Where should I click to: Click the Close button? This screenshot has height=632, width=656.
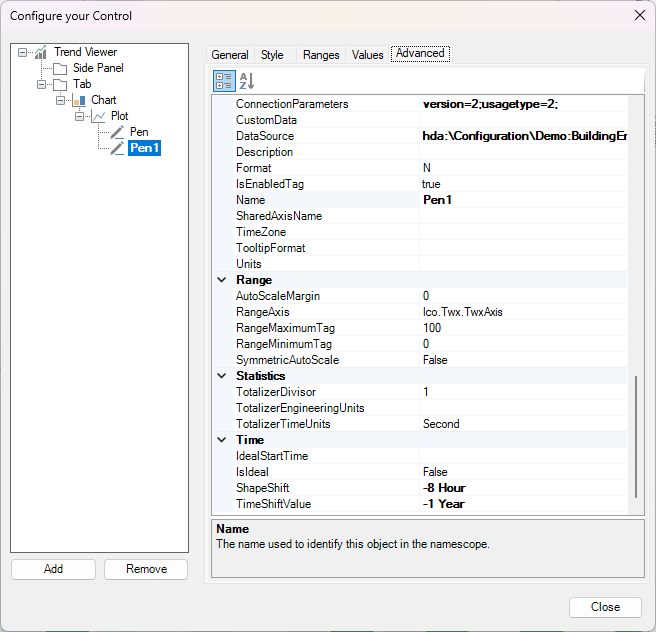[x=605, y=607]
